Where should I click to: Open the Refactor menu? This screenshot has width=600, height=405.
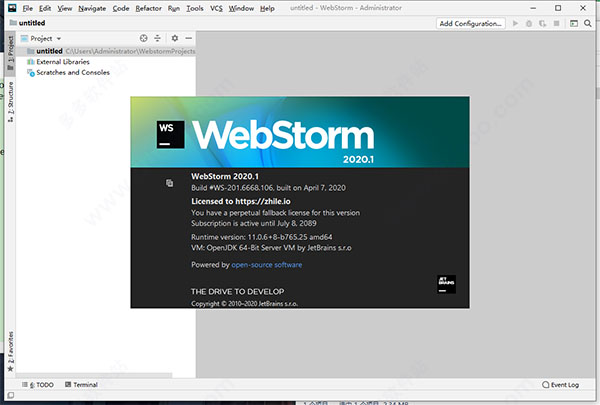click(148, 8)
